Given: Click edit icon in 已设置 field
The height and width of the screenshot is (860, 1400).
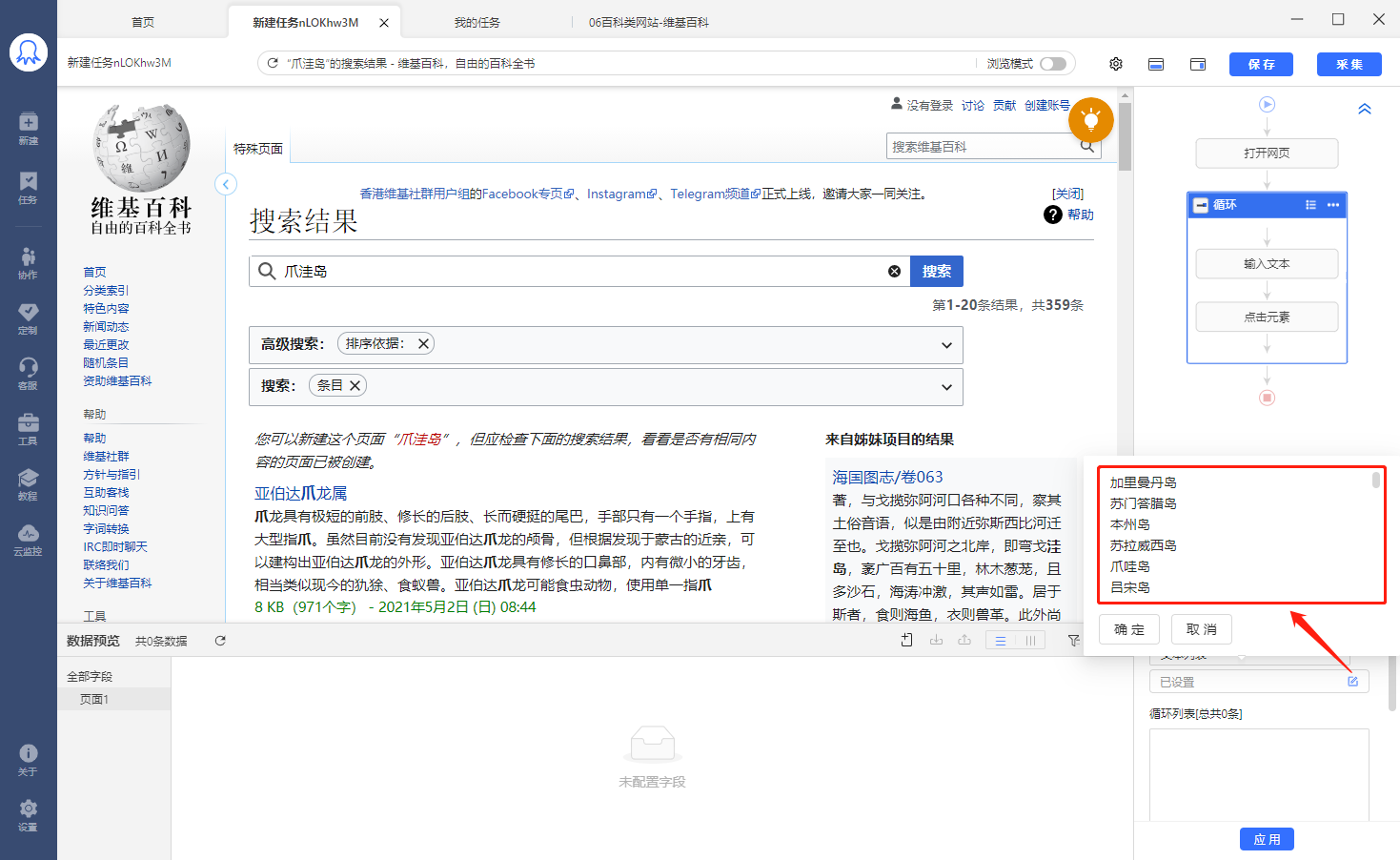Looking at the screenshot, I should pos(1352,681).
